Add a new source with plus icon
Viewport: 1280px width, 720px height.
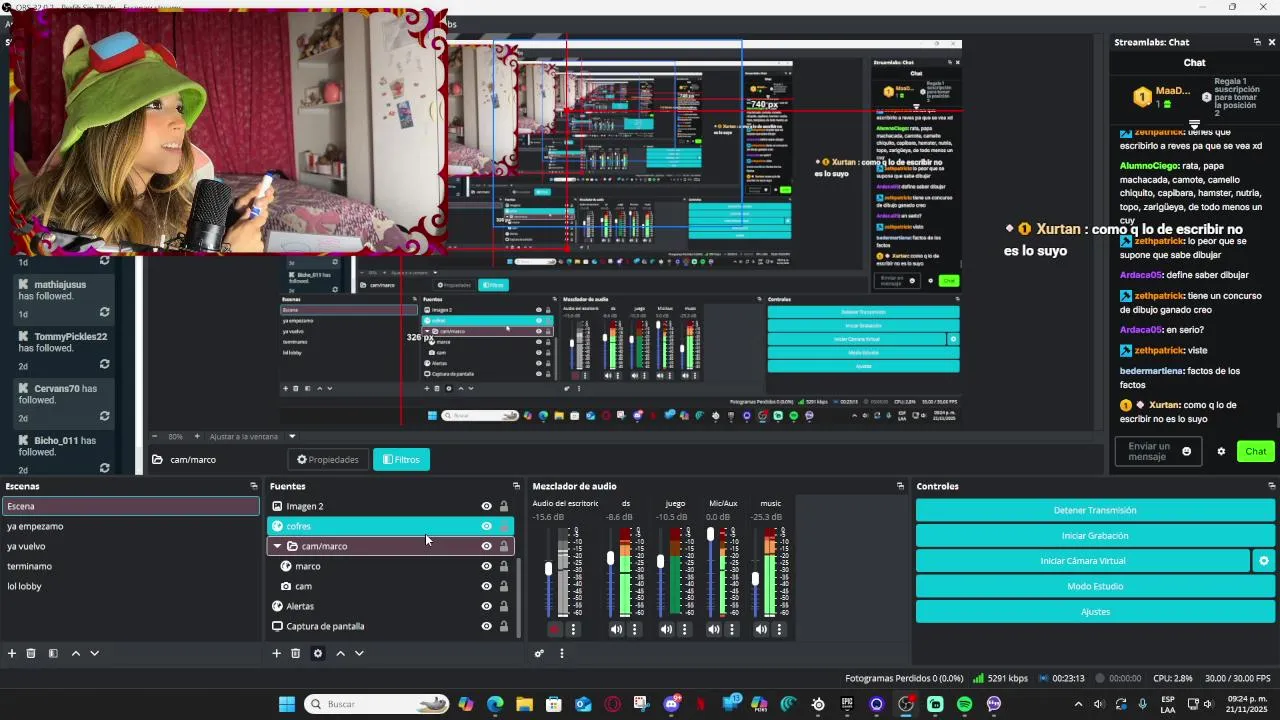click(x=277, y=653)
